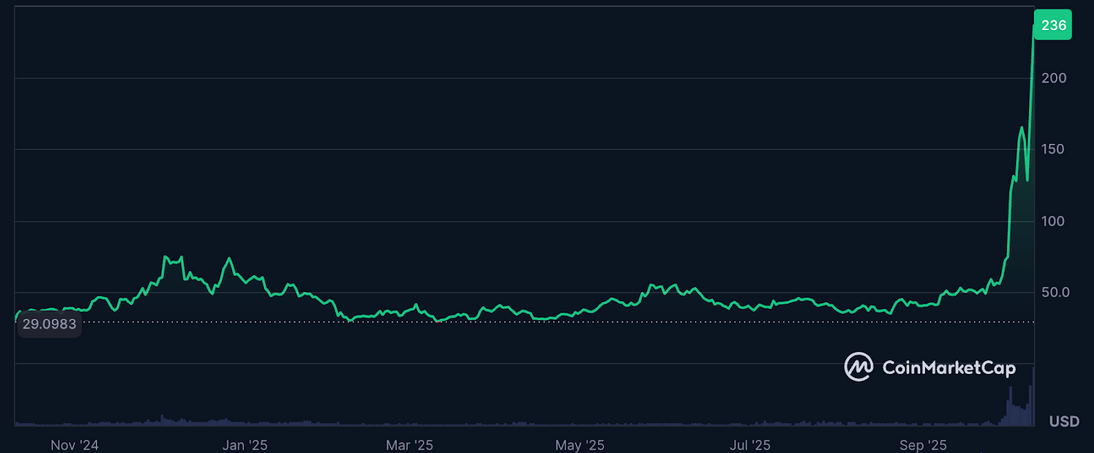Select the 100 price axis label
This screenshot has width=1094, height=453.
[x=1054, y=221]
